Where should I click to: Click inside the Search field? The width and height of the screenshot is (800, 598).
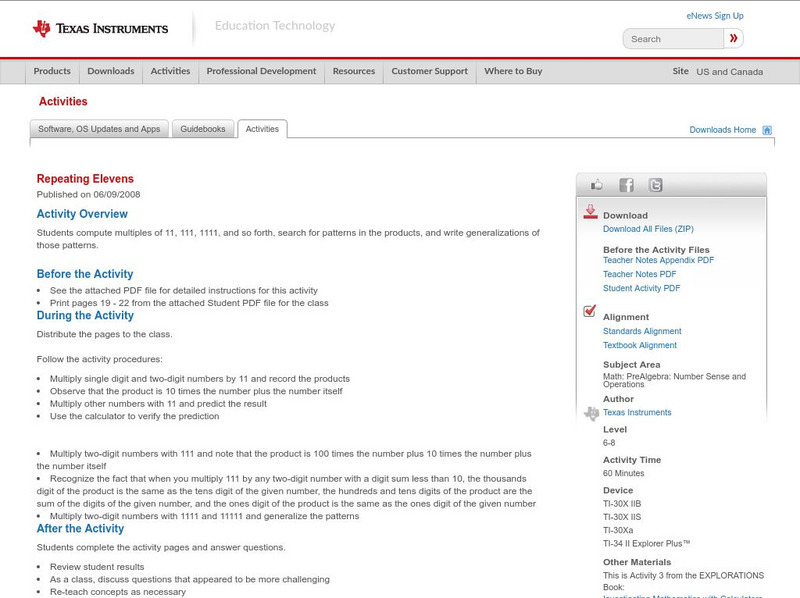[x=670, y=38]
